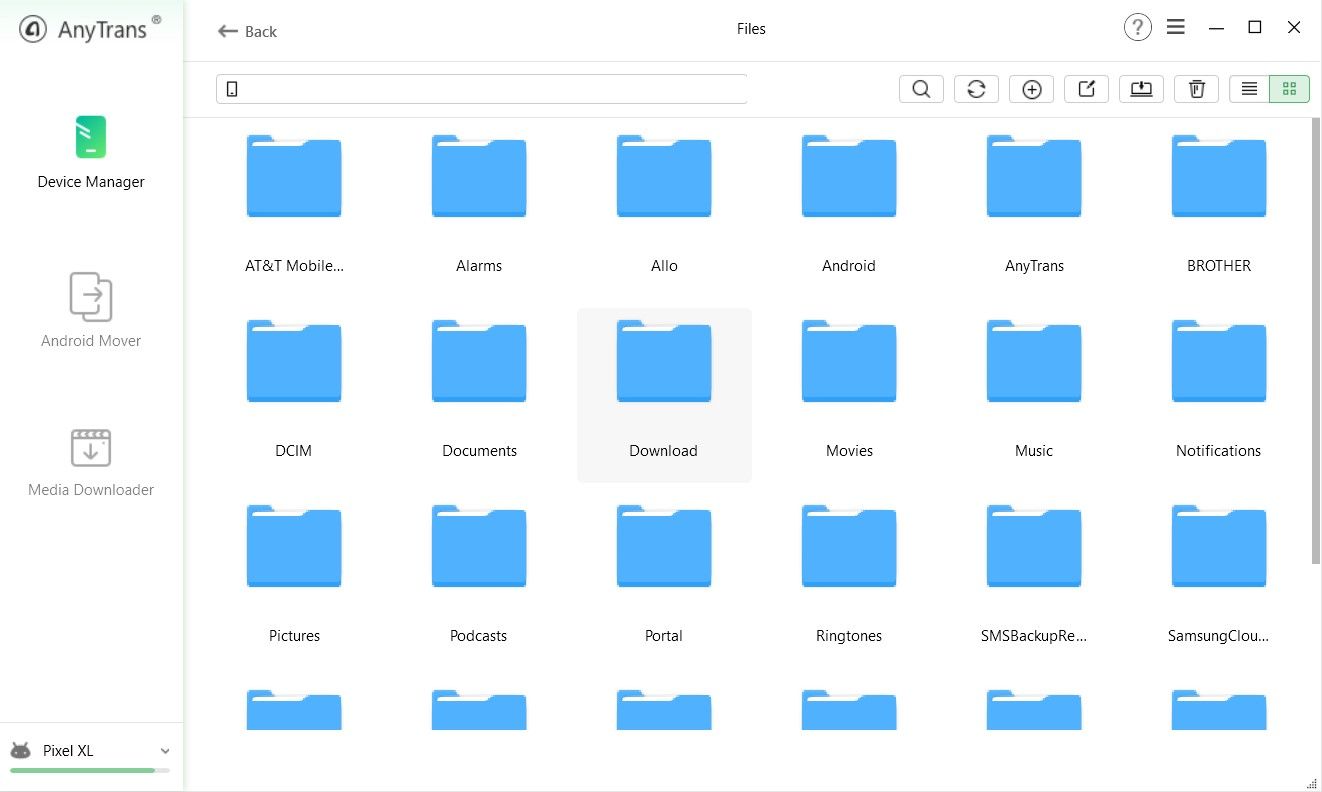This screenshot has width=1322, height=792.
Task: Click the phone icon in search bar
Action: (232, 88)
